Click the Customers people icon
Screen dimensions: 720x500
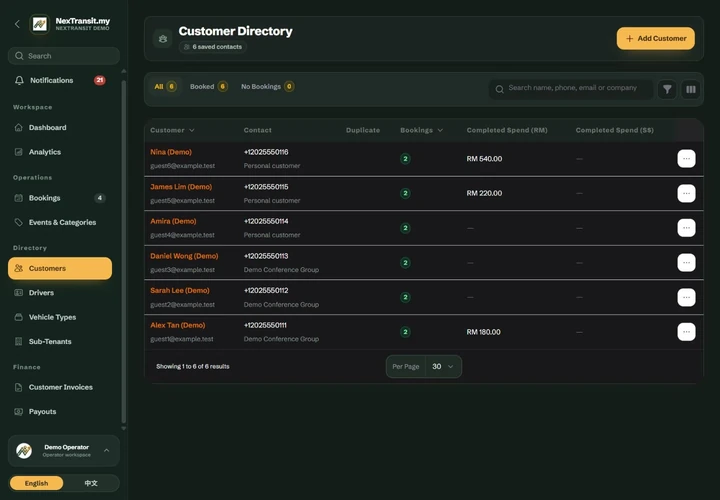point(18,268)
